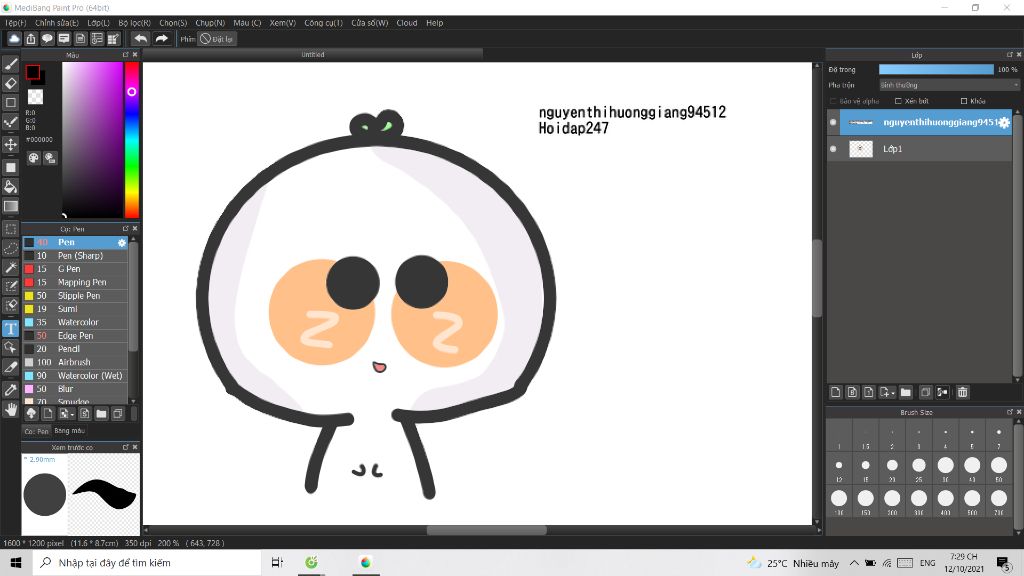Open gear of nguyenthihuonggiang layer
Screen dimensions: 1024x576
(1004, 122)
